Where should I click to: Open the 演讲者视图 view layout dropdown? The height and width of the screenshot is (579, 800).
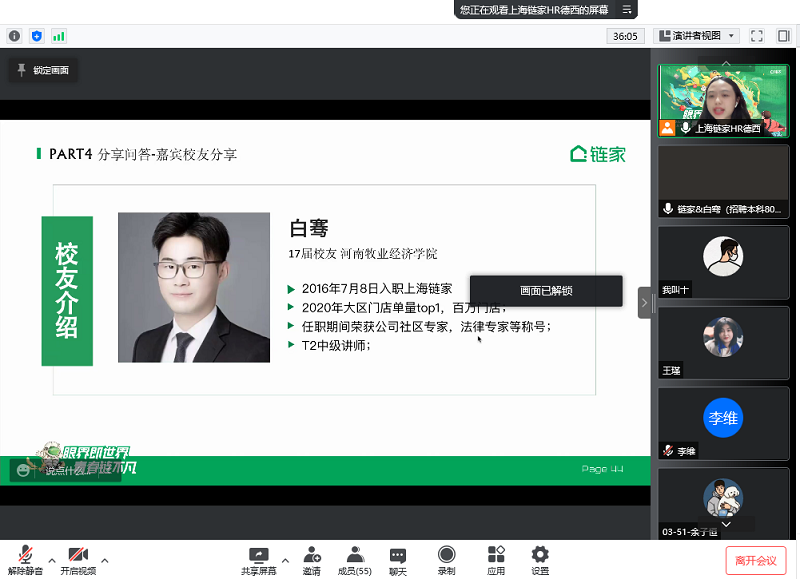(x=696, y=36)
